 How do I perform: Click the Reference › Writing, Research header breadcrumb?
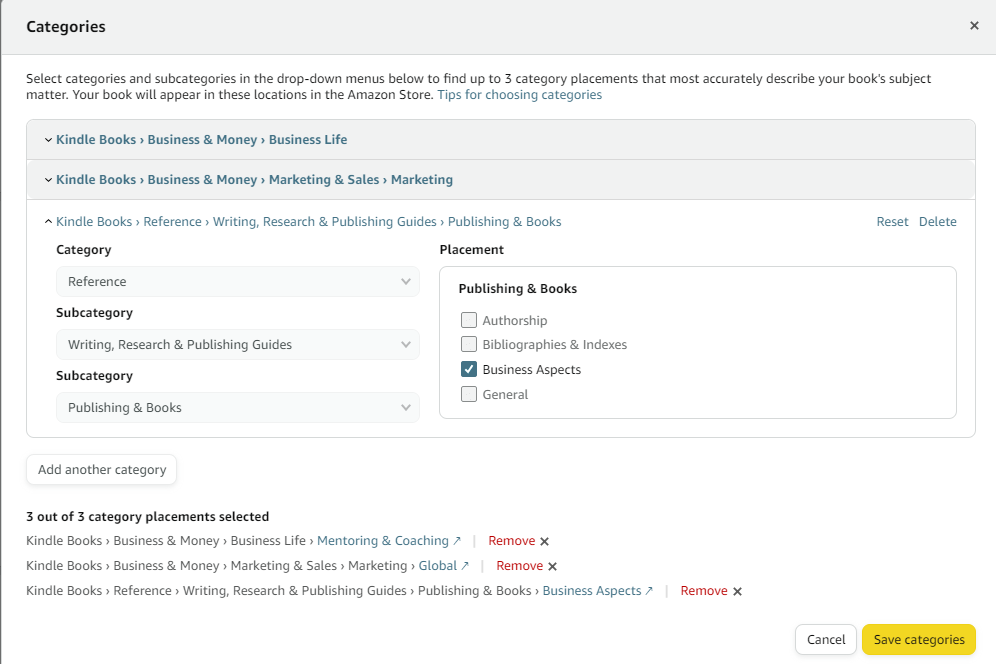(309, 222)
